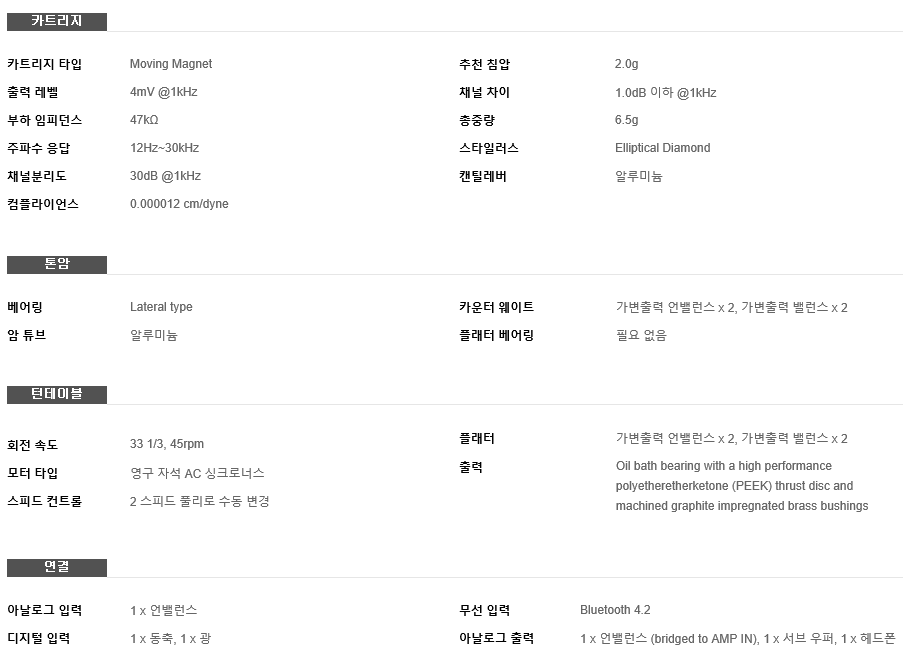Screen dimensions: 914x672
Task: Click the 추천 침압 label
Action: [x=484, y=64]
